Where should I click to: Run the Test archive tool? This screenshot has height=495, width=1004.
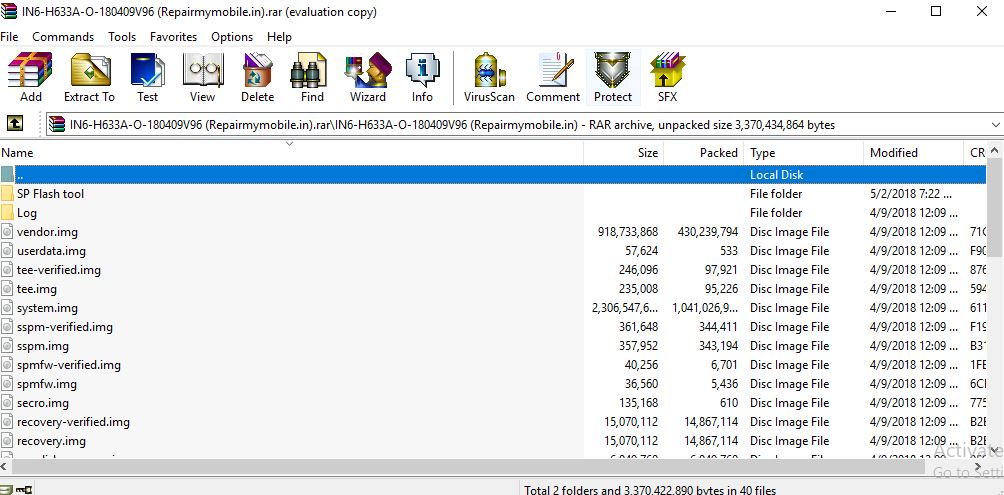pos(147,78)
